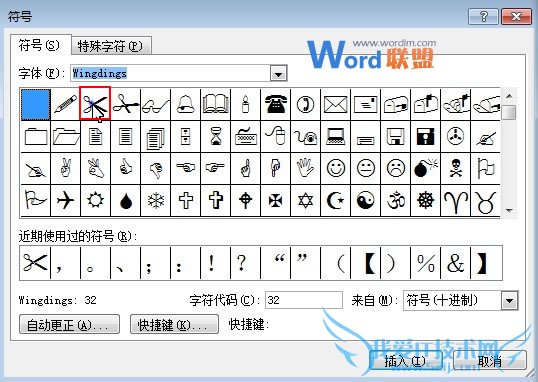
Task: Pick the smiling face symbol
Action: click(x=336, y=168)
